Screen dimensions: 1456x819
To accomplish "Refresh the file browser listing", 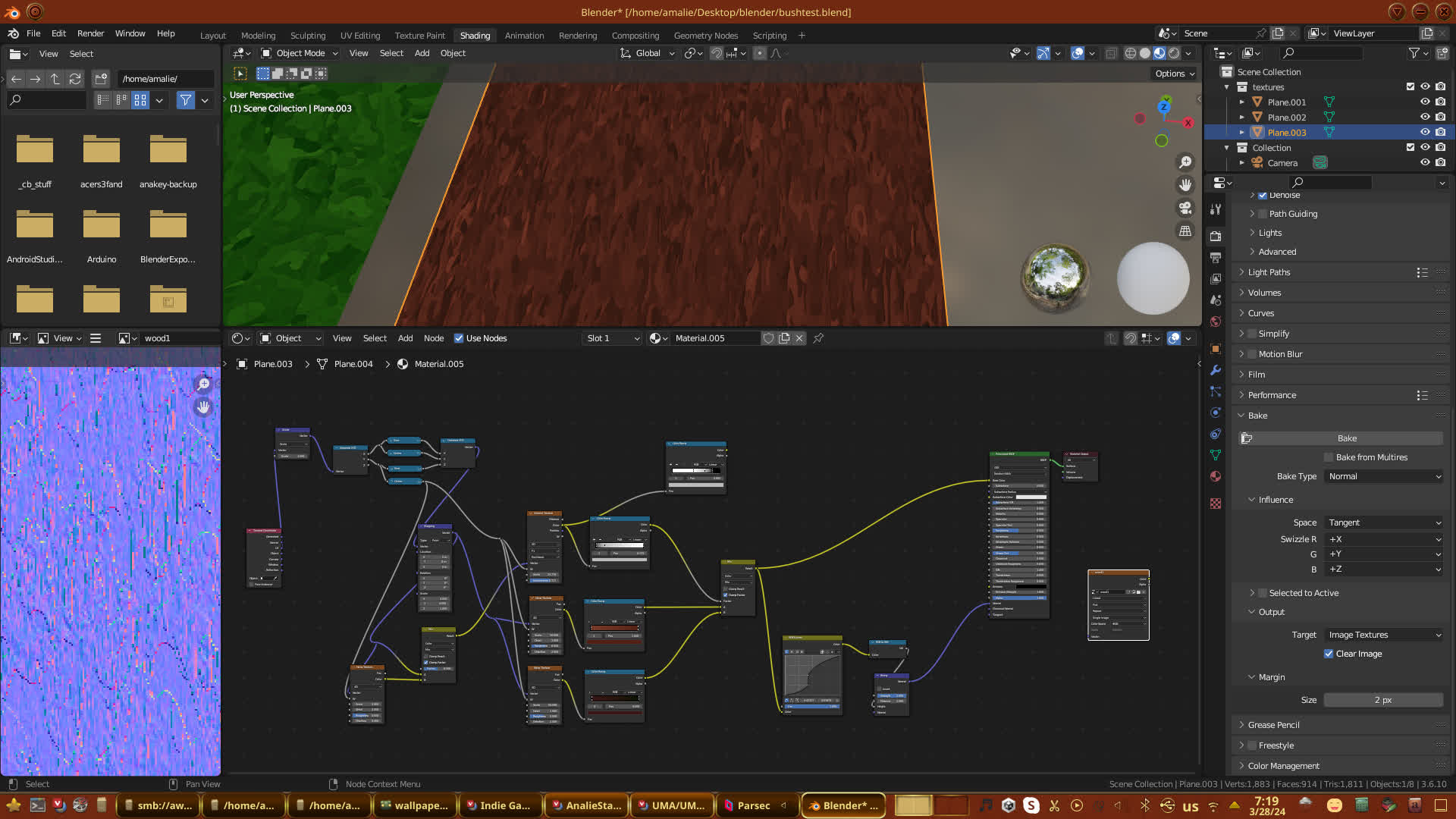I will (x=74, y=79).
